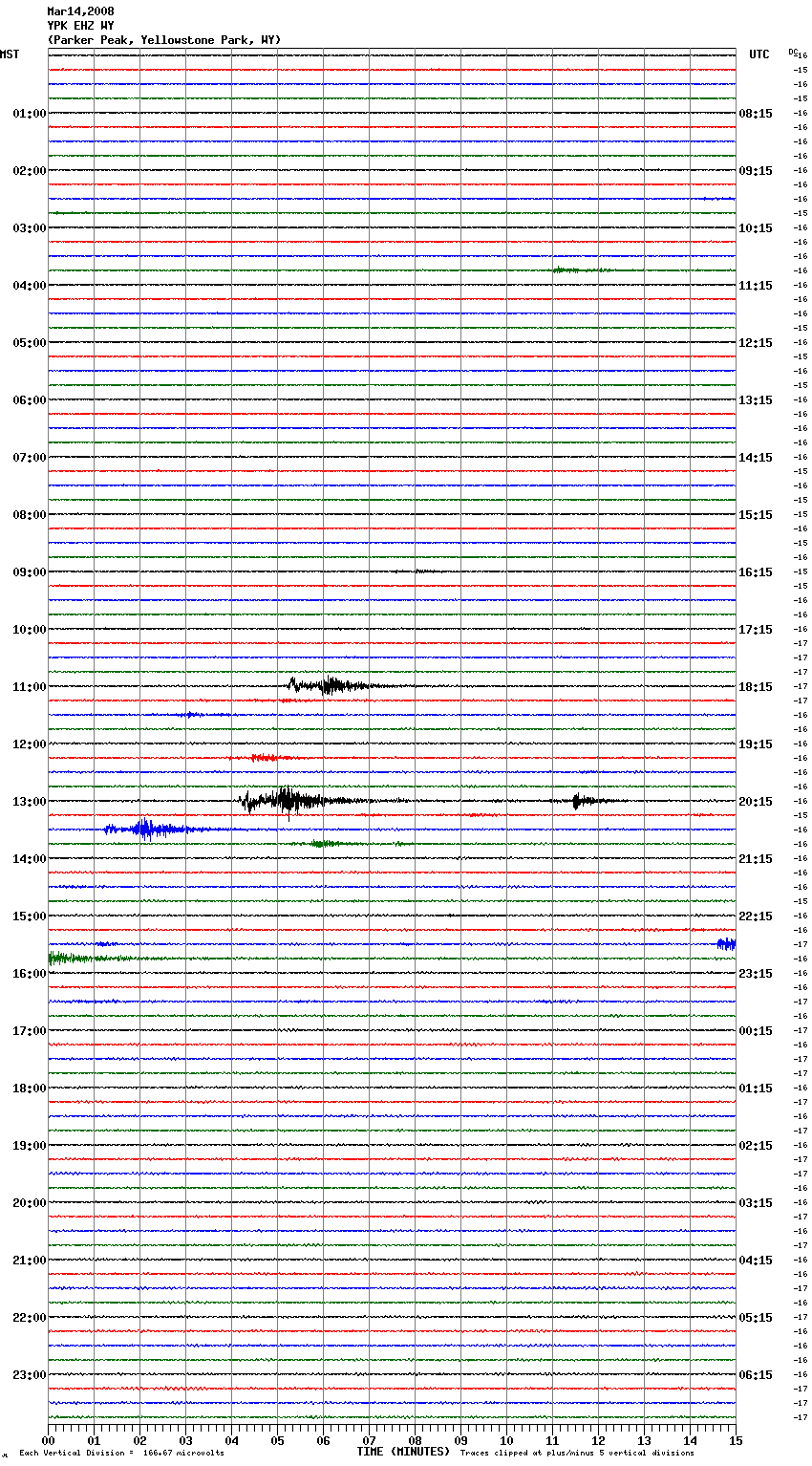812x1466 pixels.
Task: Click the 07:00 MST row label
Action: [x=29, y=458]
